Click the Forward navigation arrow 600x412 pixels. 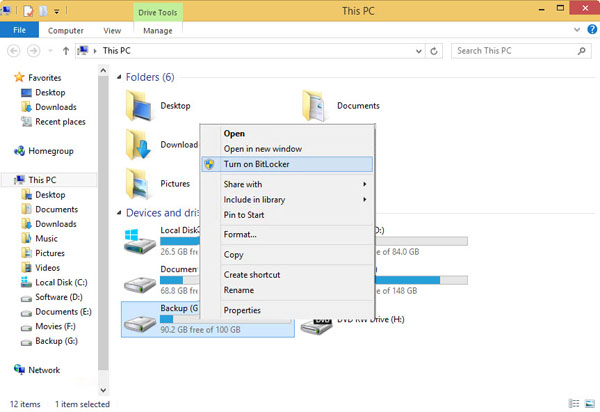click(x=34, y=51)
